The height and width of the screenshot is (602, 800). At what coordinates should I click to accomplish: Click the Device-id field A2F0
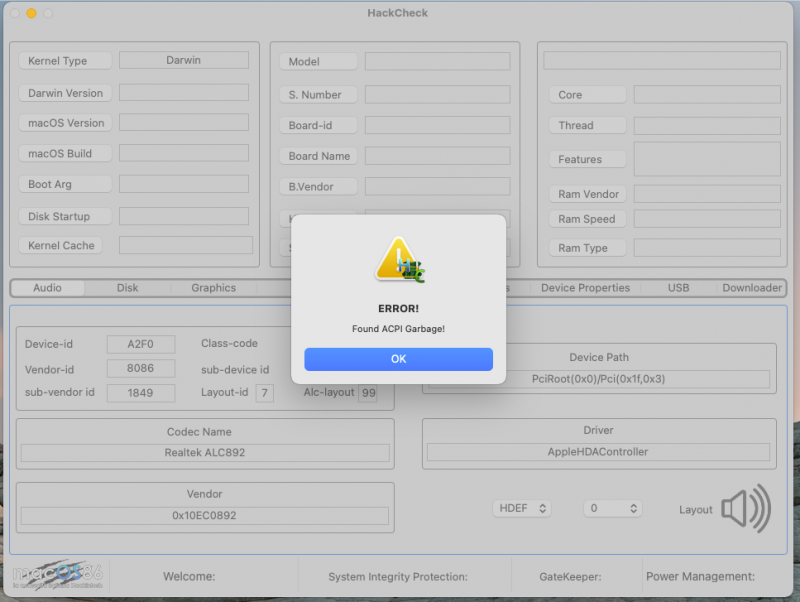point(141,344)
